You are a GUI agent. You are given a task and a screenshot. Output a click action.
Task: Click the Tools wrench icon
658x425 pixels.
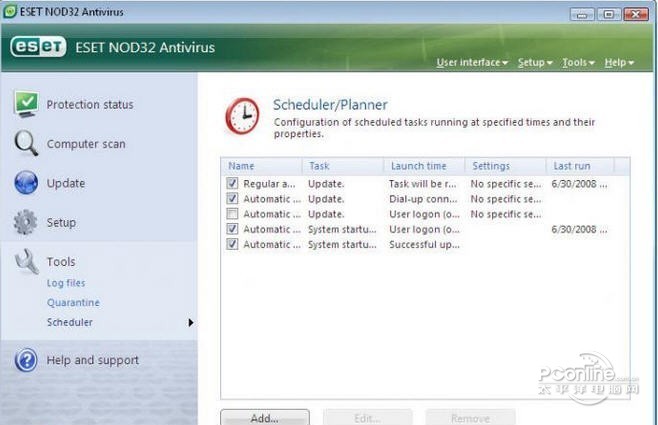coord(26,261)
